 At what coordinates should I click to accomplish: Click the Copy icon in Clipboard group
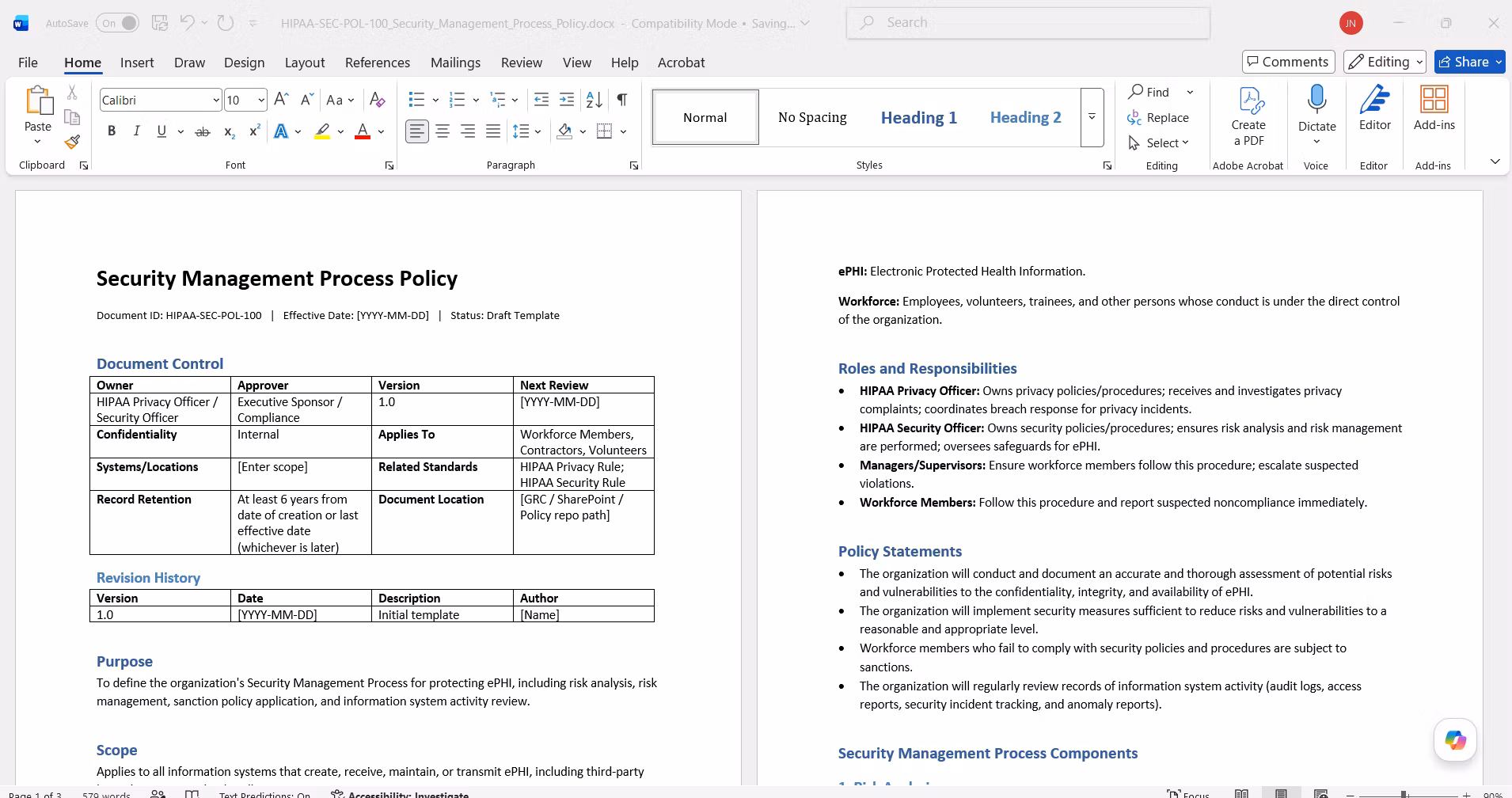click(x=72, y=117)
